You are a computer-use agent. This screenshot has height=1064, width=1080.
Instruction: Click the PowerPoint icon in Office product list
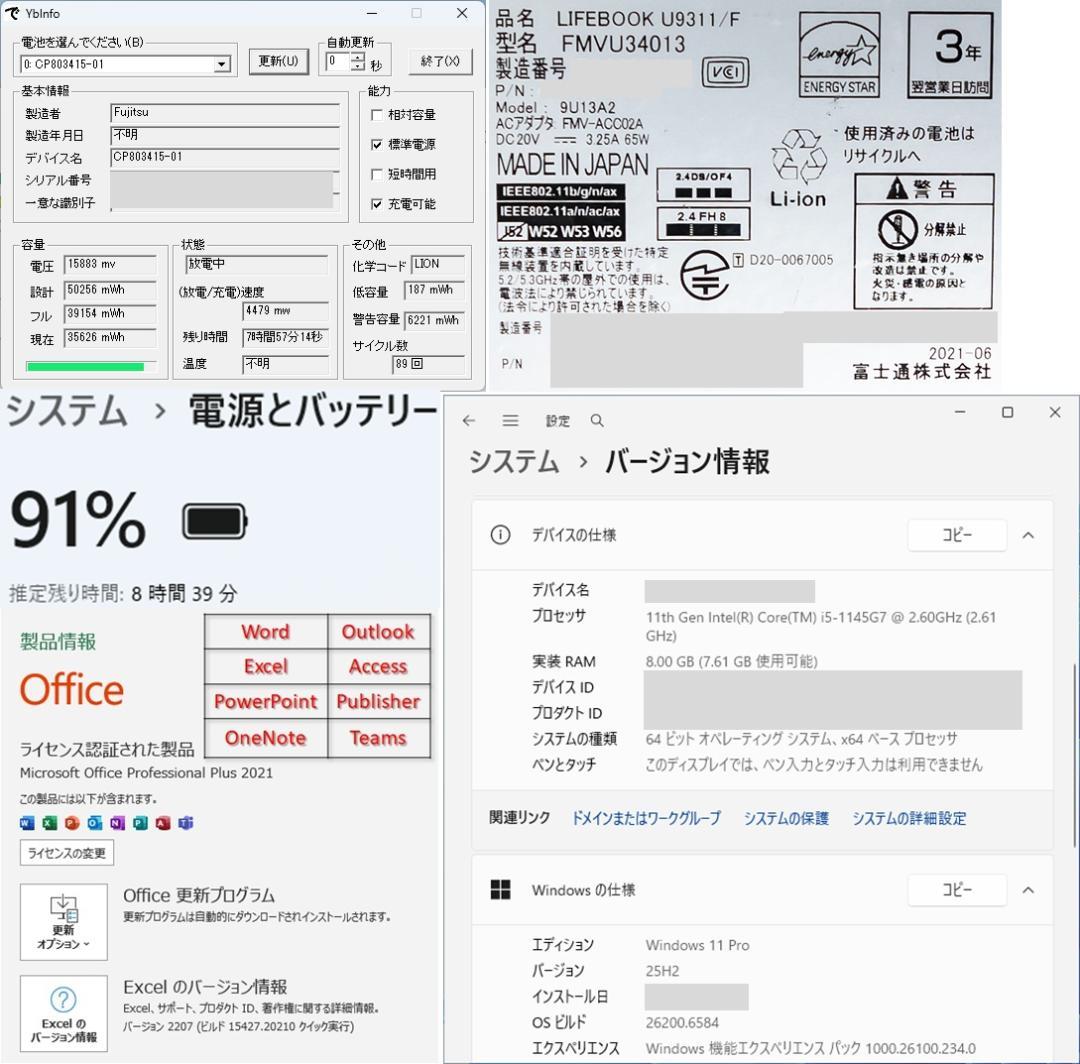point(72,823)
